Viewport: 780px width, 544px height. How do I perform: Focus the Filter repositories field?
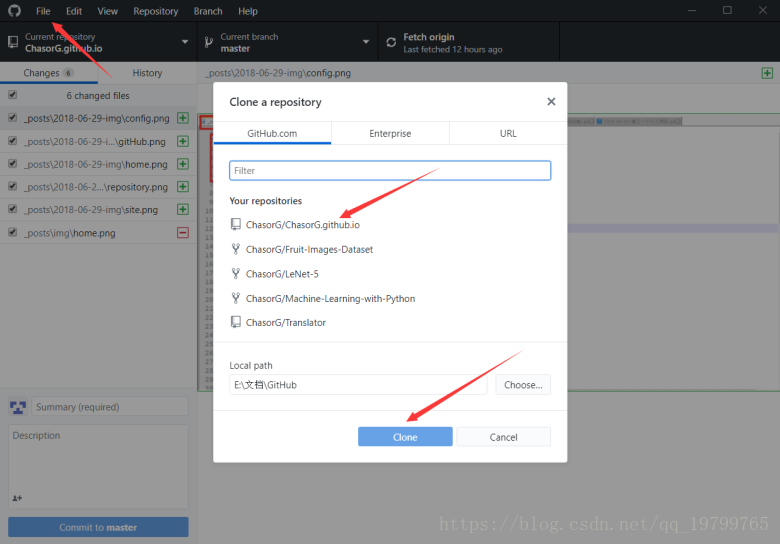click(390, 171)
